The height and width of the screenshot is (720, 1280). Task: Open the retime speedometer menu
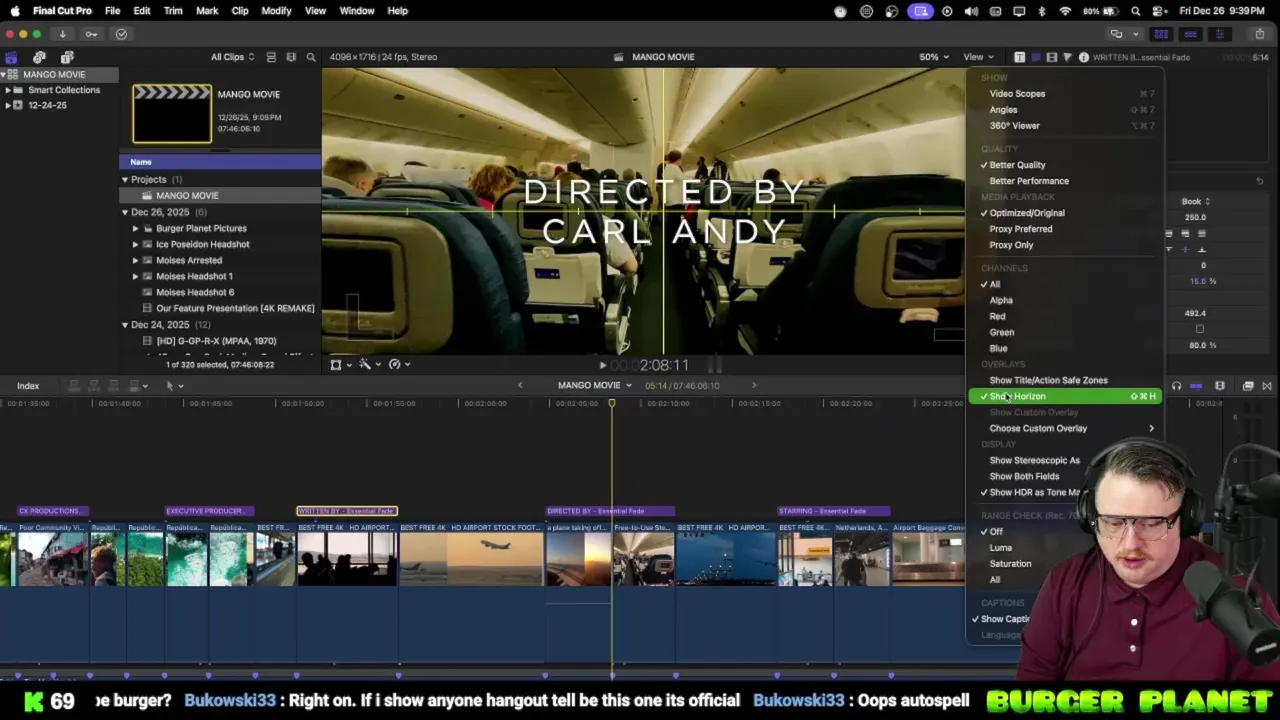click(399, 365)
